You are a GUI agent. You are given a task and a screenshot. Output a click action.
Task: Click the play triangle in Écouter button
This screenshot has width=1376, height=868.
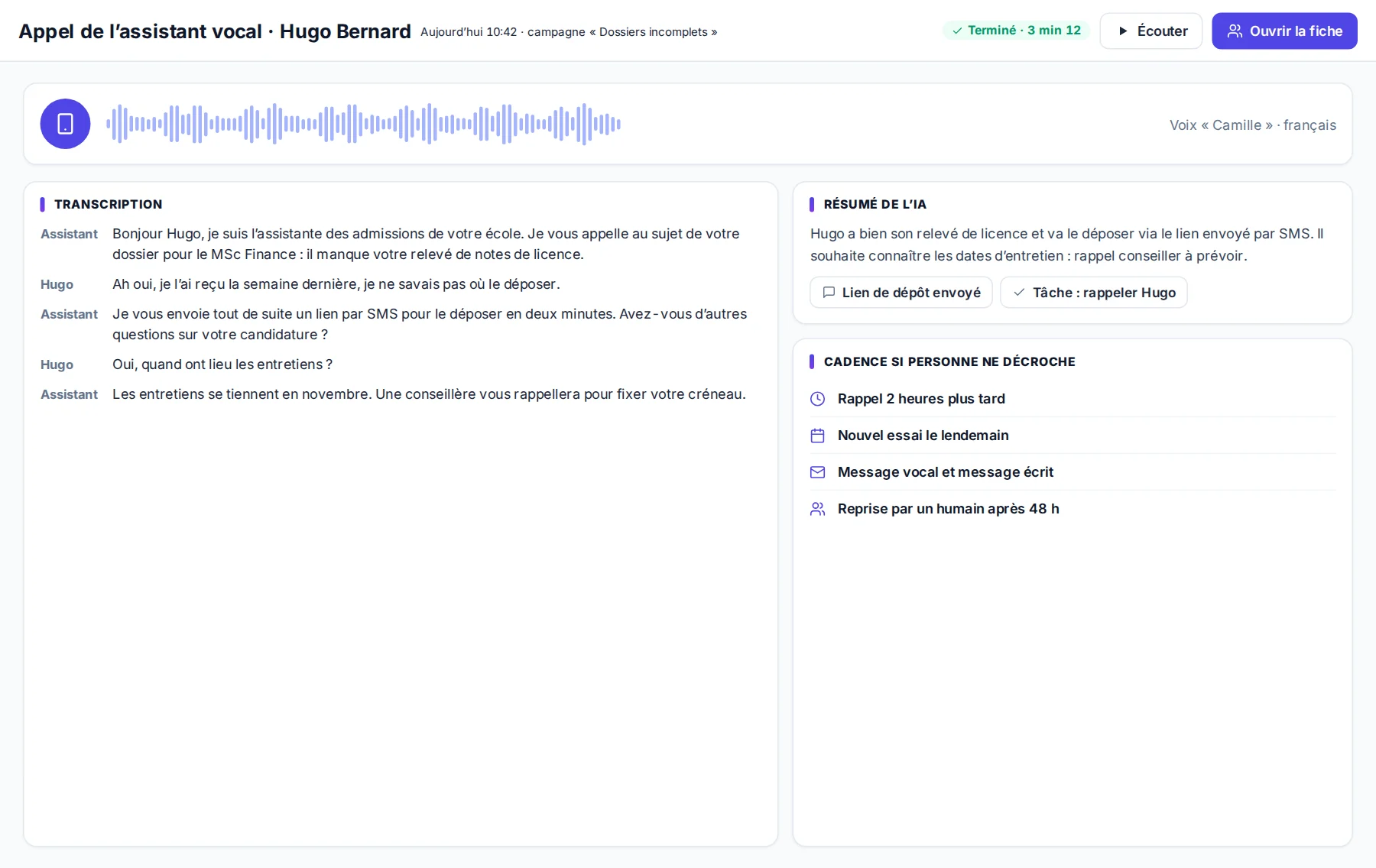1123,31
